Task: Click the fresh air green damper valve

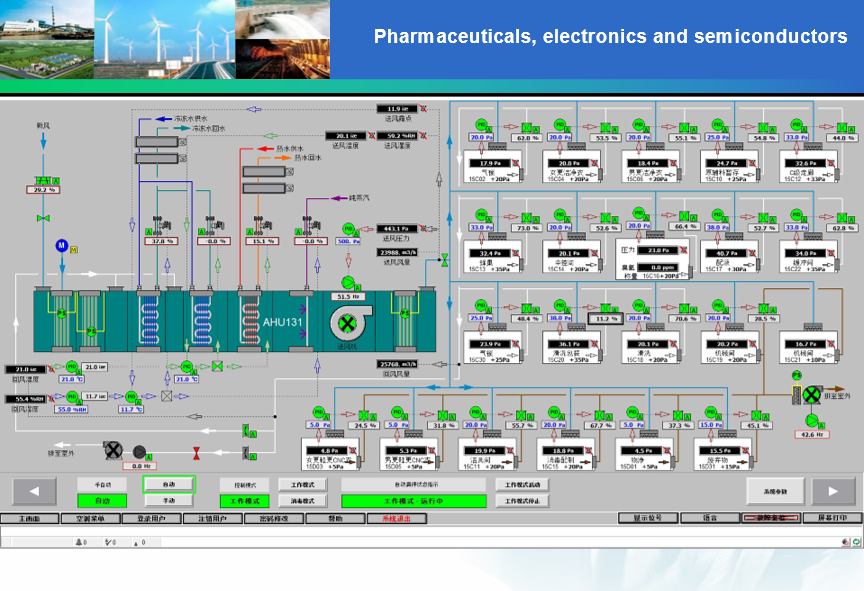Action: (43, 217)
